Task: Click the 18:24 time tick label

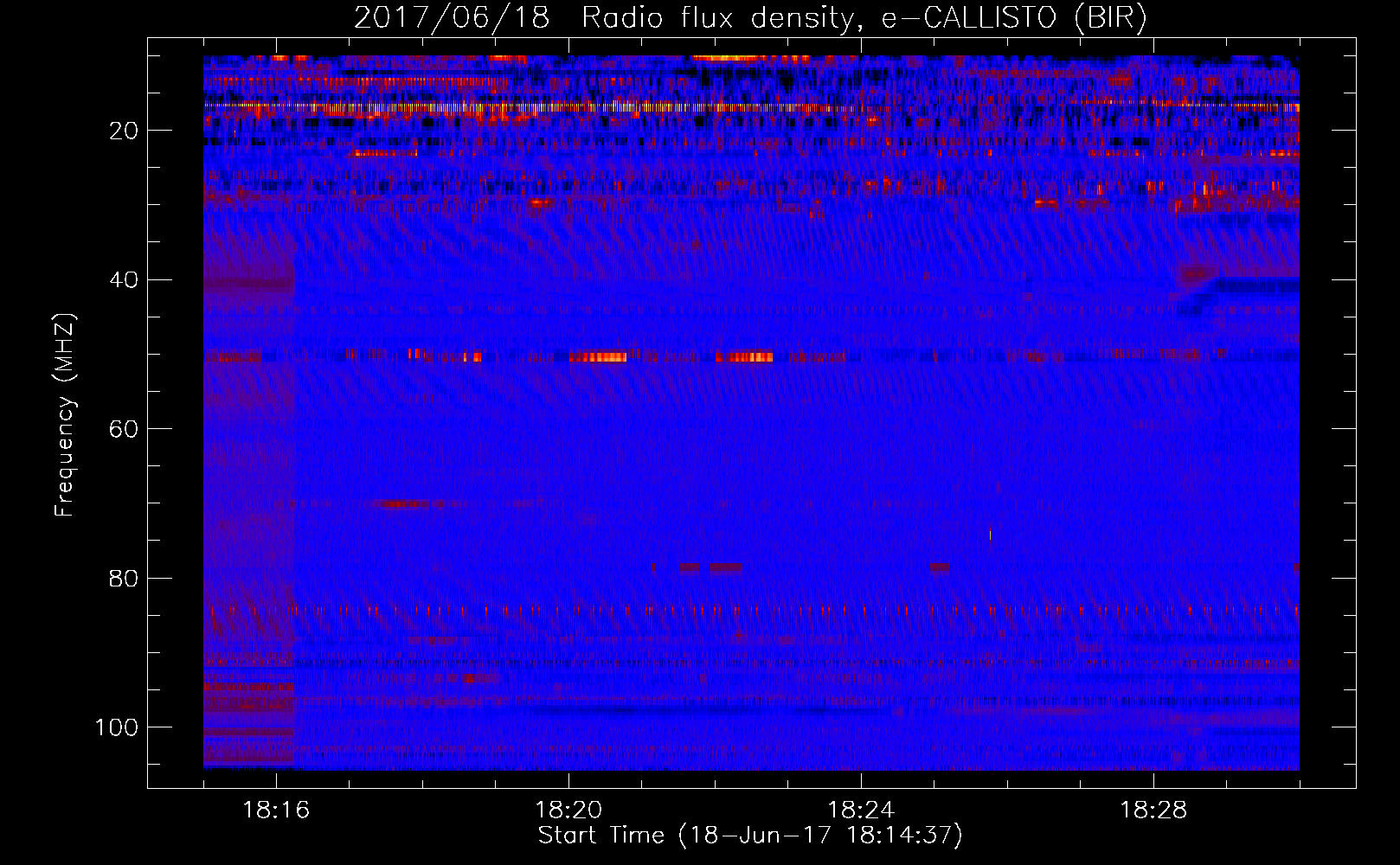Action: tap(861, 811)
